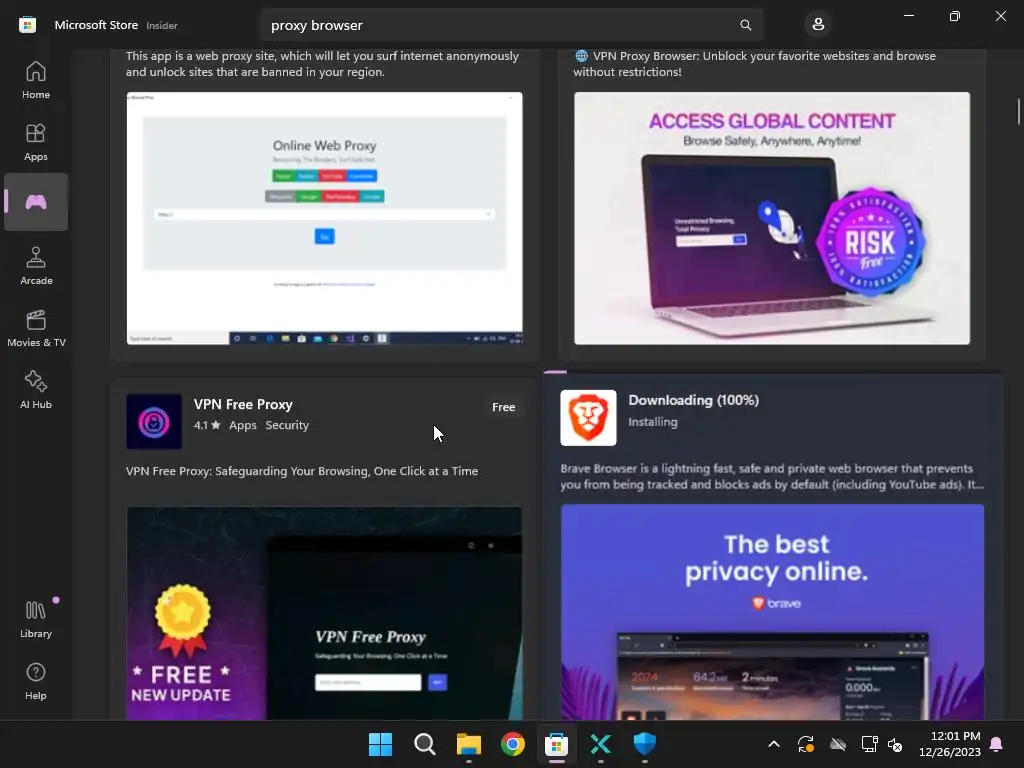Open the Access Global Content screenshot thumbnail
Viewport: 1024px width, 768px height.
772,218
